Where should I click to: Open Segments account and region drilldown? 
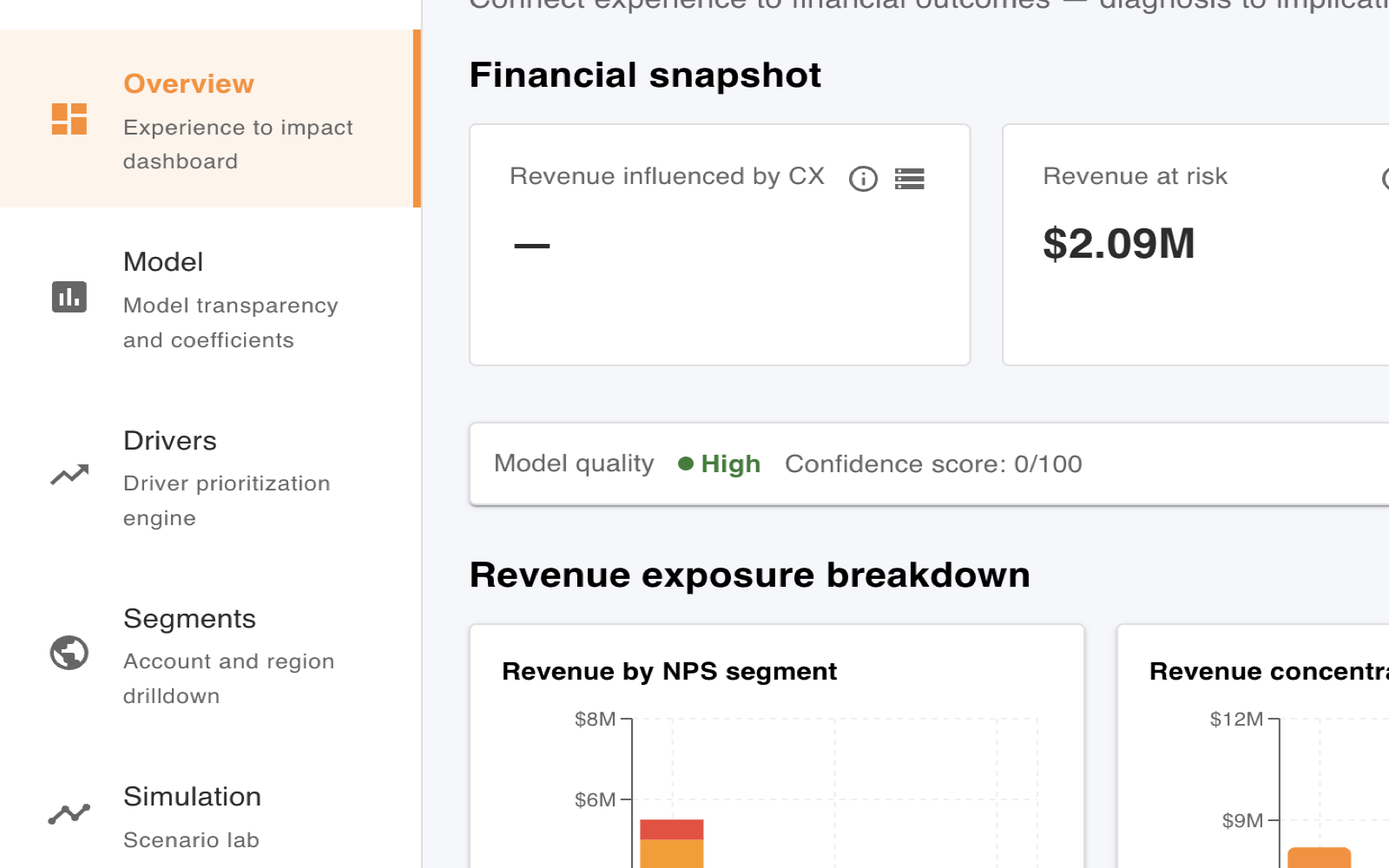[x=208, y=653]
